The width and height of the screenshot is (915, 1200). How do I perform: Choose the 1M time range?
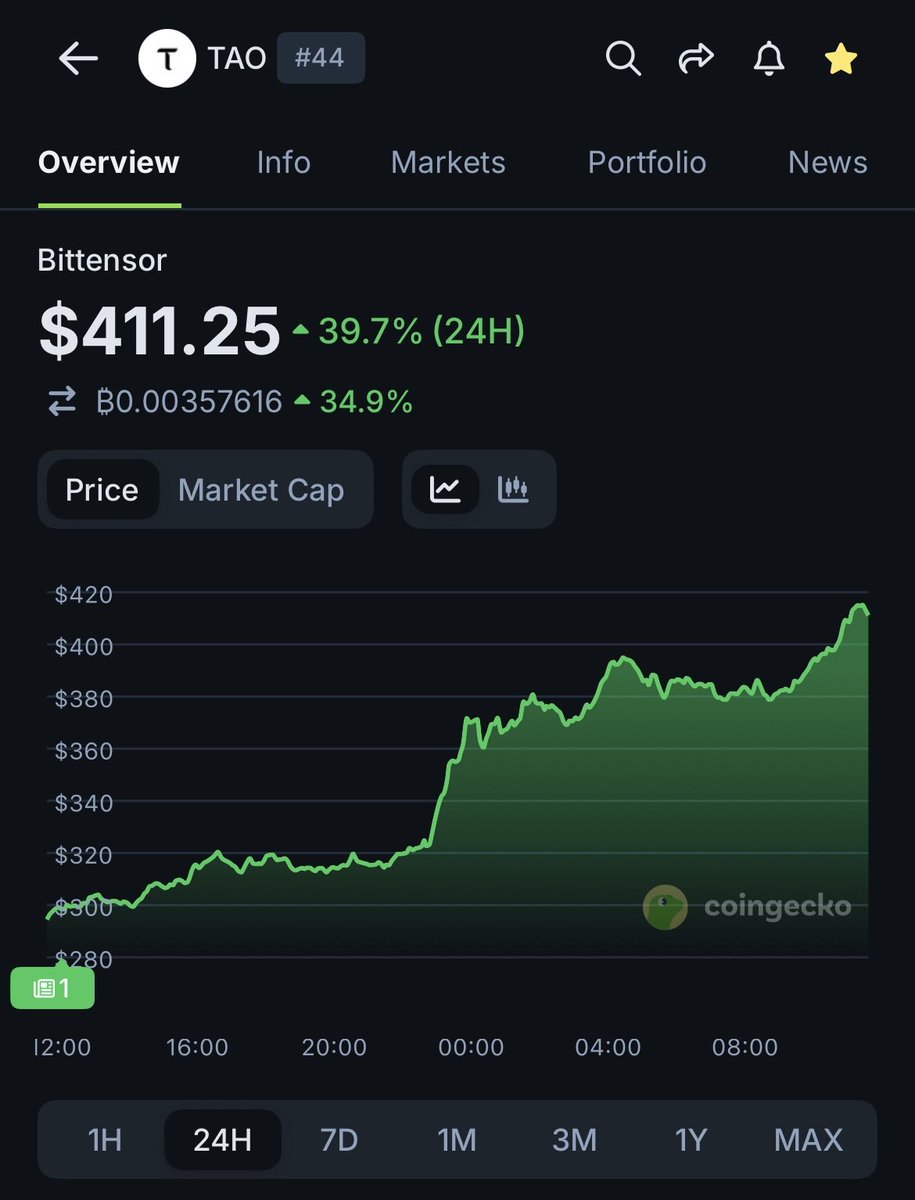pyautogui.click(x=456, y=1139)
